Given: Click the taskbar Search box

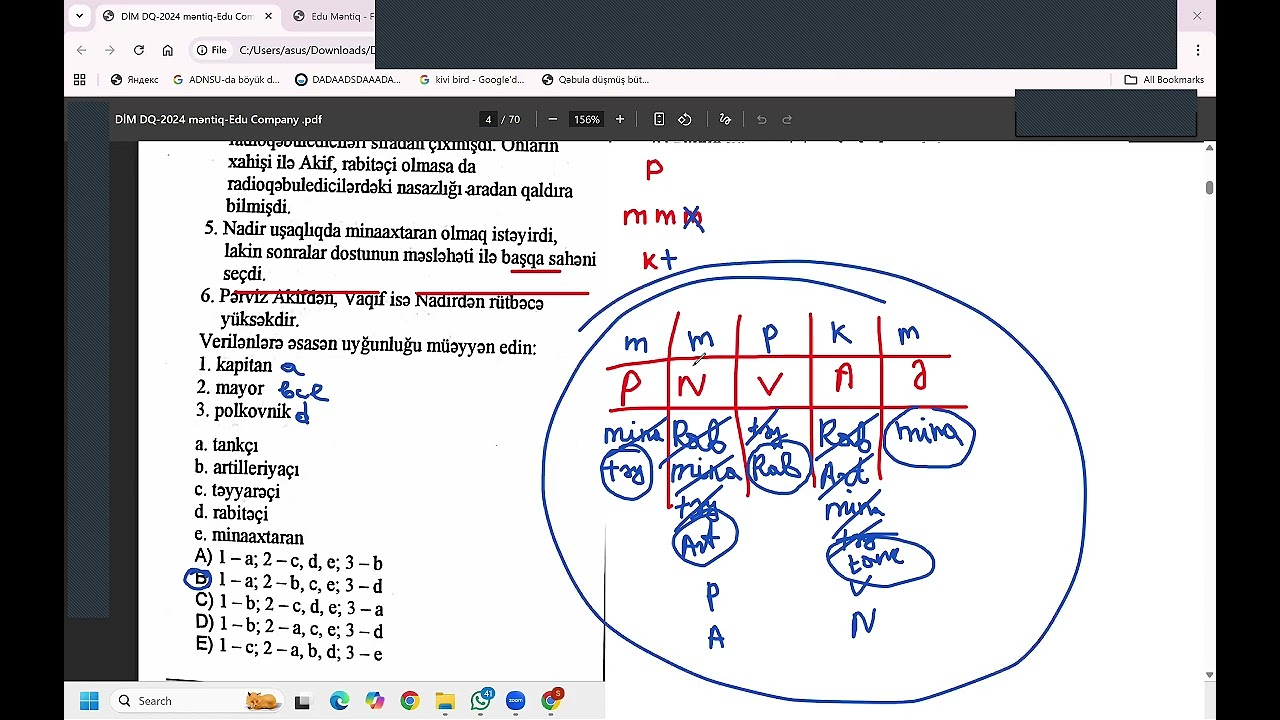Looking at the screenshot, I should tap(196, 701).
